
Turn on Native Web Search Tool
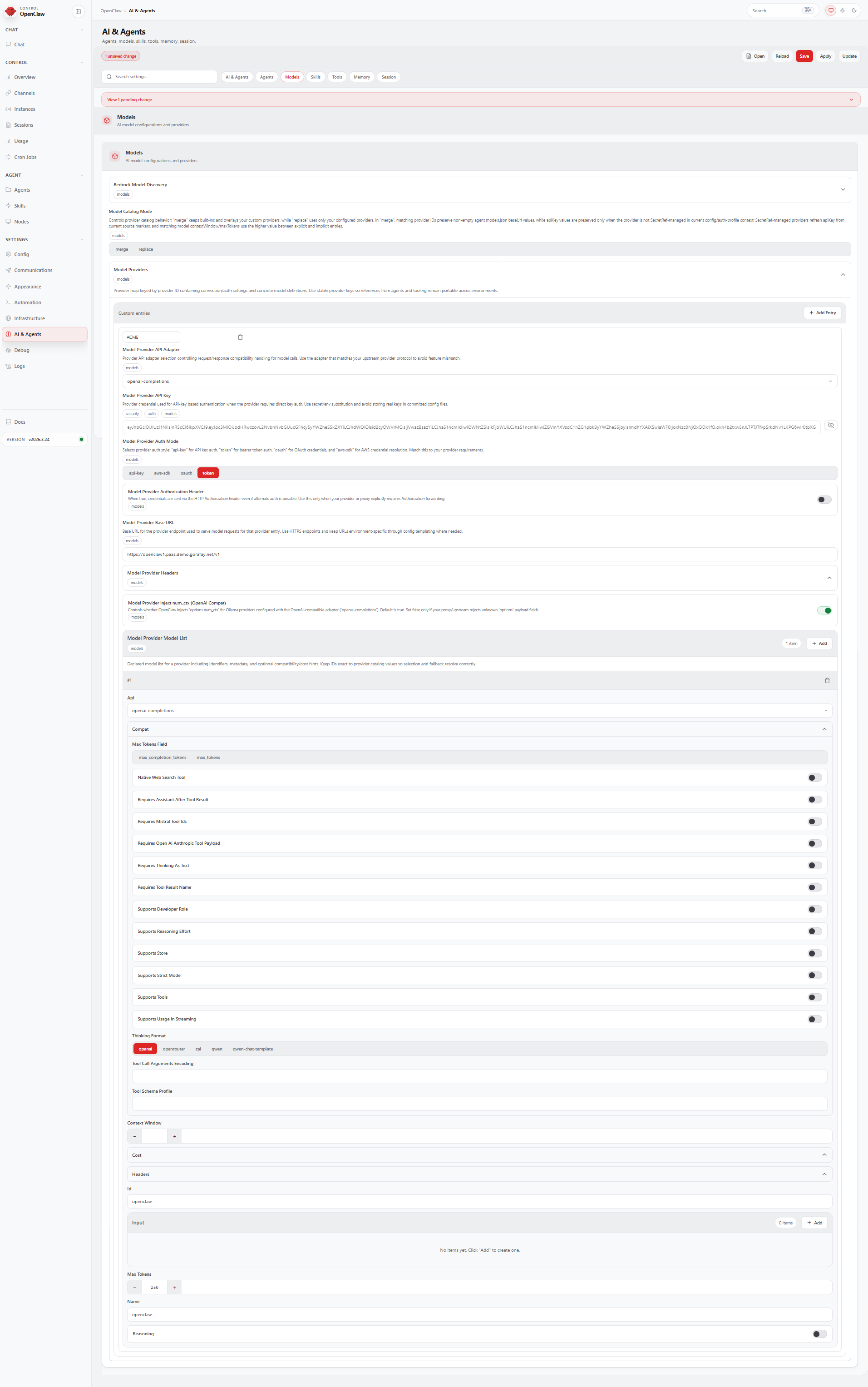[x=814, y=778]
